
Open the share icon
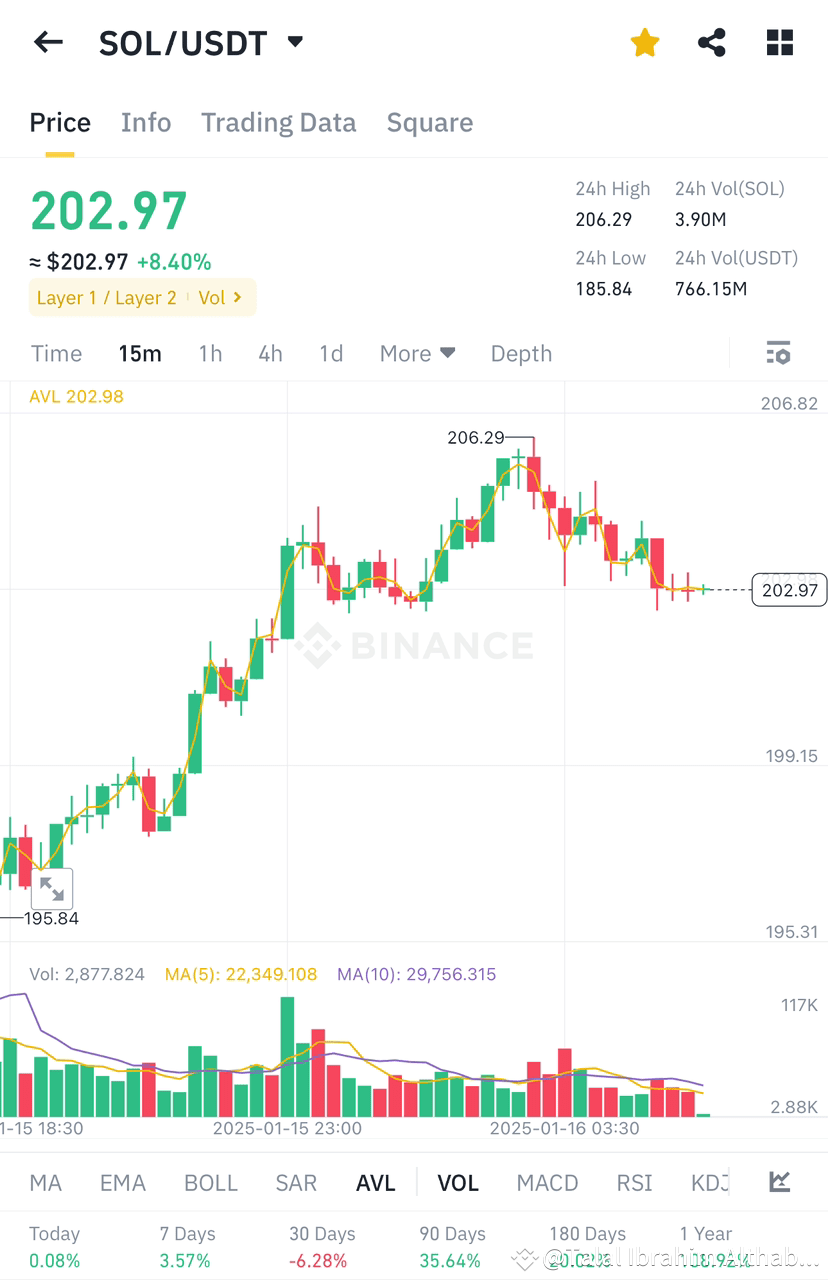coord(711,42)
